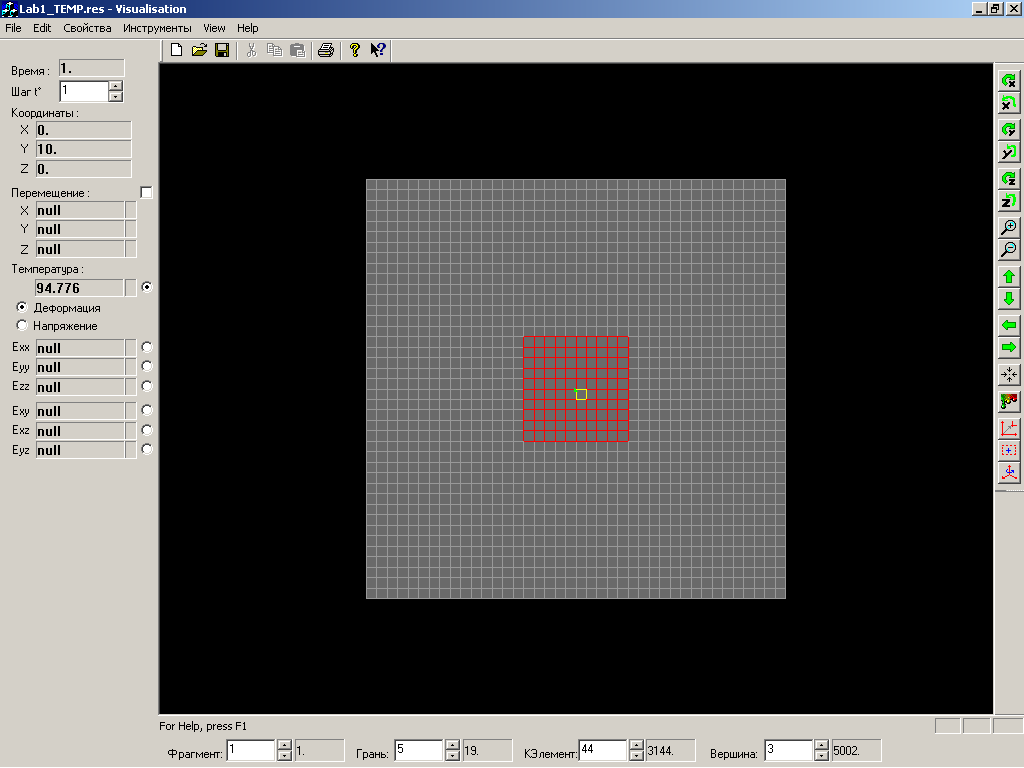The width and height of the screenshot is (1024, 768).
Task: Decrease the КЭлемент stepper value
Action: coord(636,756)
